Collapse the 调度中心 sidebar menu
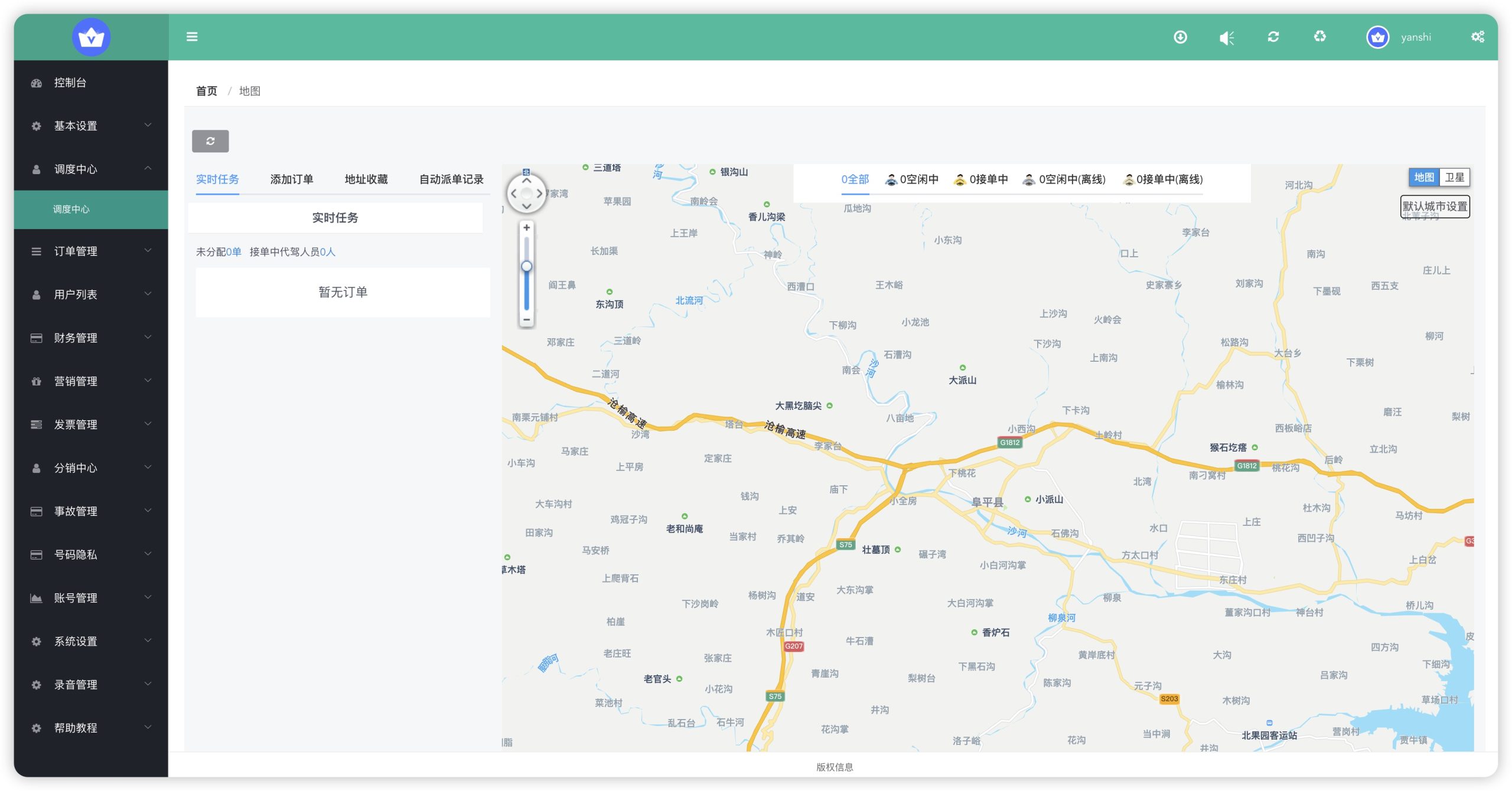This screenshot has height=791, width=1512. tap(76, 169)
